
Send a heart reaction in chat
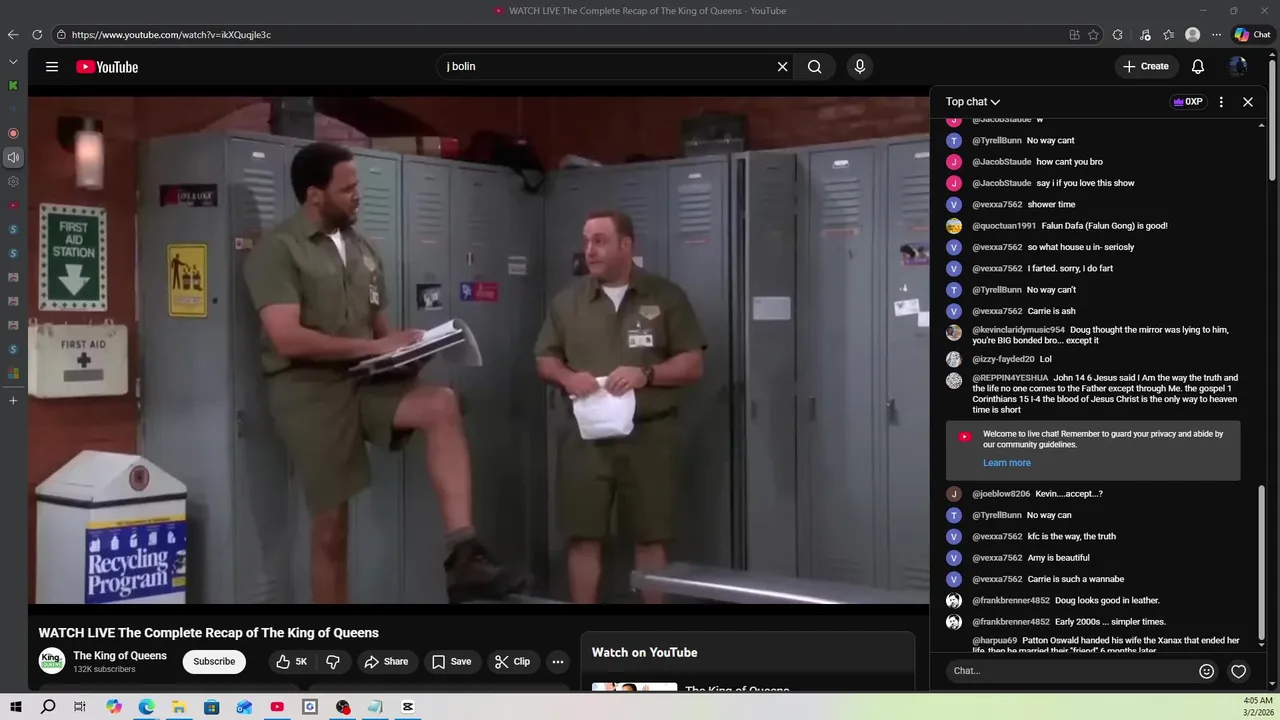1239,671
